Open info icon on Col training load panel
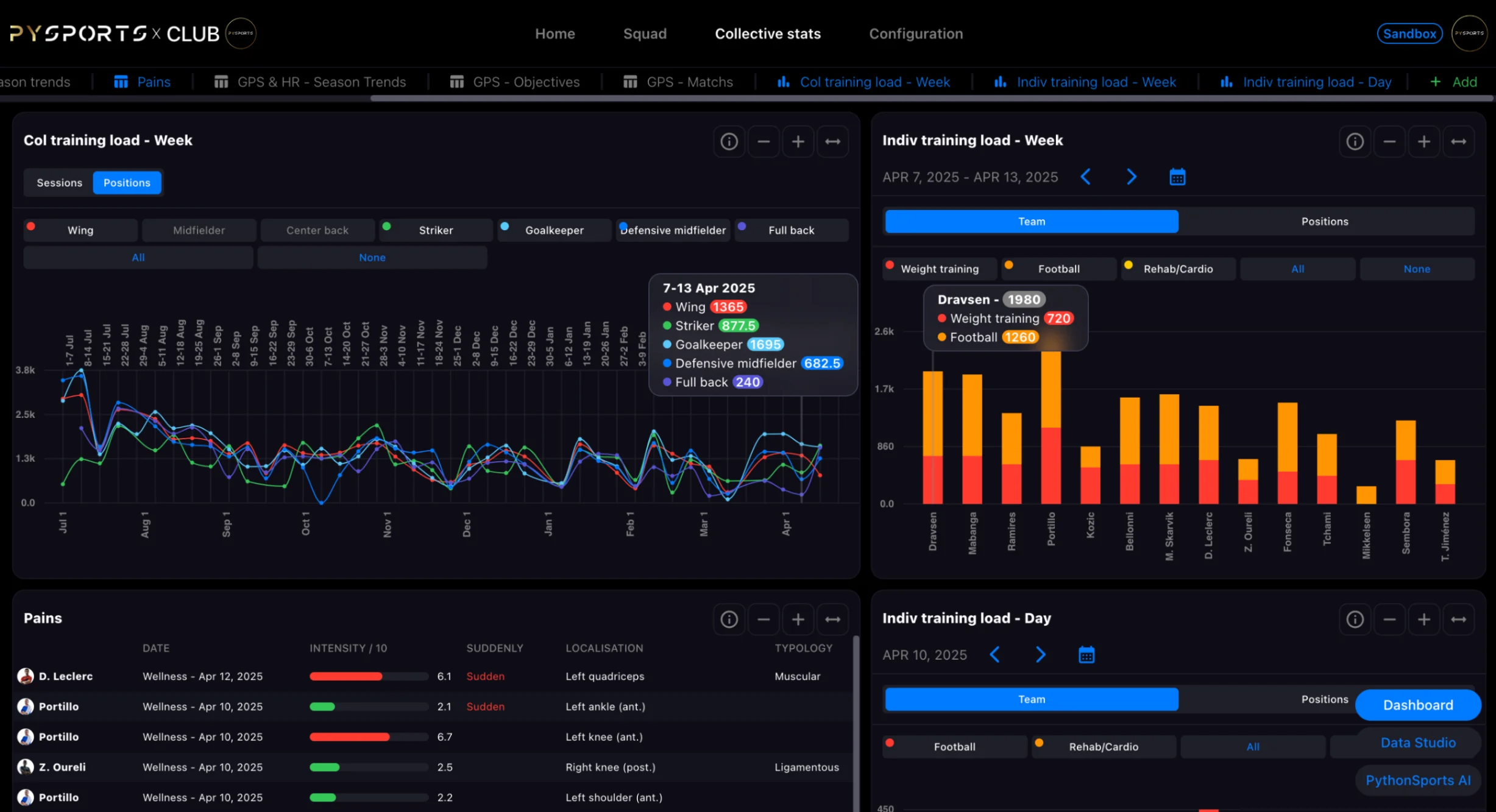The height and width of the screenshot is (812, 1496). [x=729, y=141]
